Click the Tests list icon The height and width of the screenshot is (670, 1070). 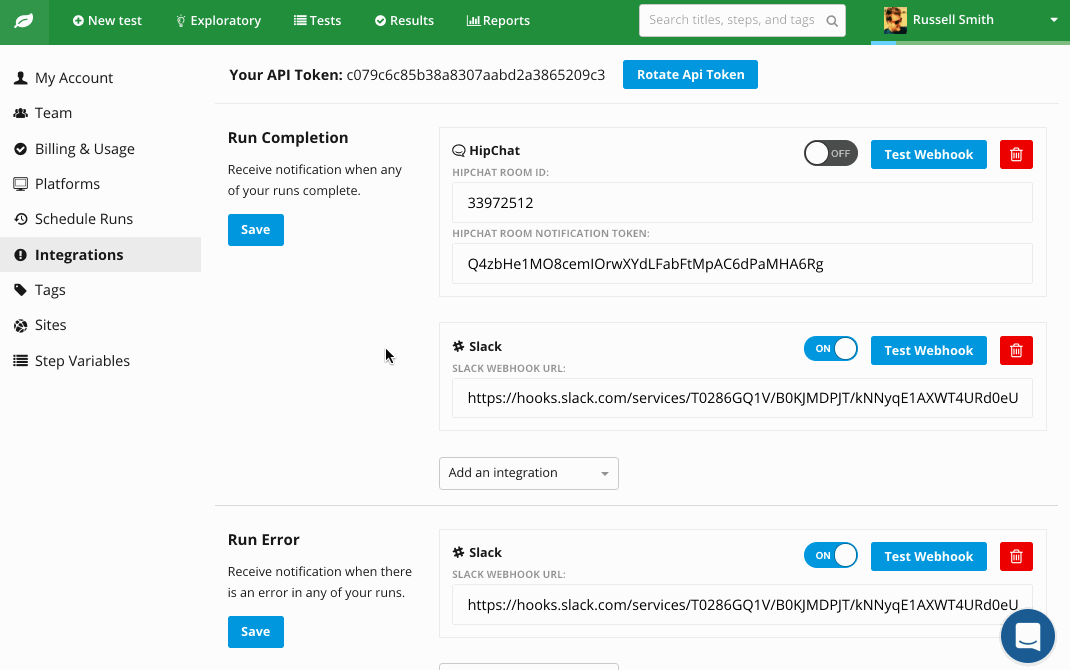click(300, 20)
